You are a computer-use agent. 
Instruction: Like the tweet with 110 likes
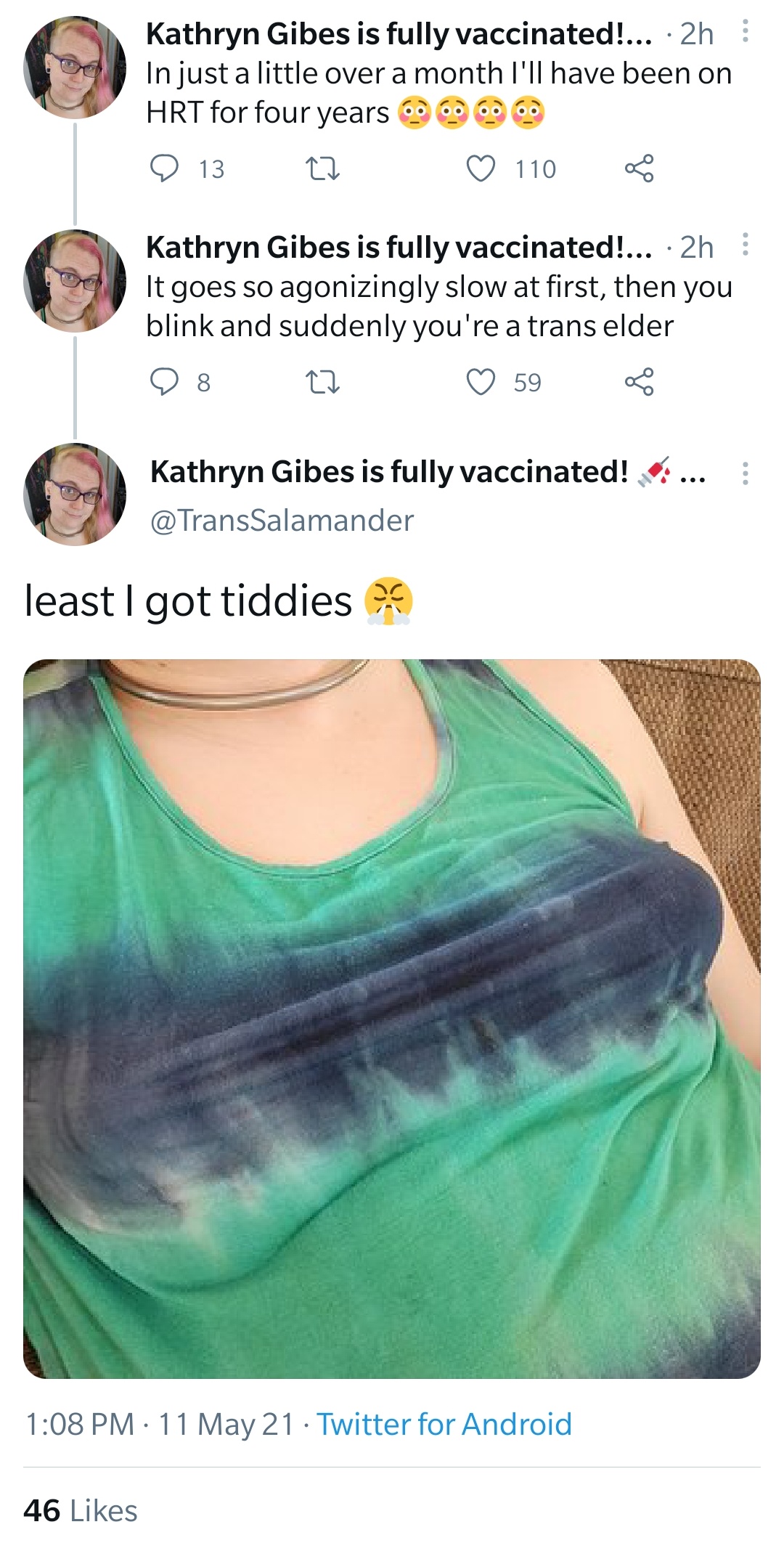[x=481, y=168]
